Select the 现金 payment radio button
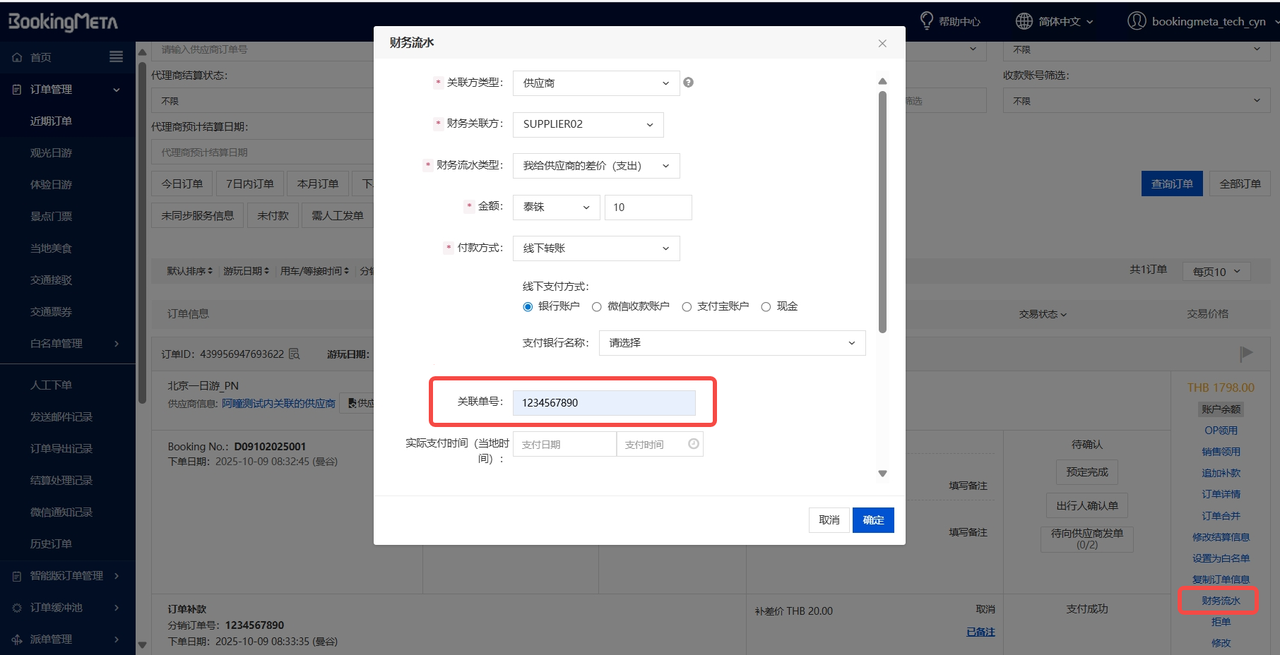This screenshot has width=1280, height=655. (767, 307)
